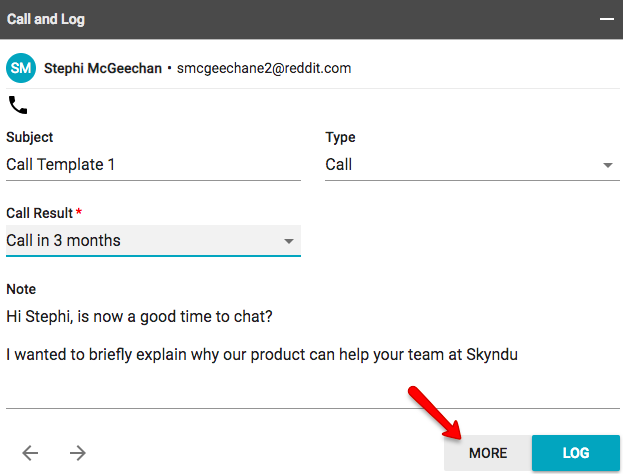This screenshot has height=474, width=623.
Task: Click the phone handset icon
Action: [18, 105]
